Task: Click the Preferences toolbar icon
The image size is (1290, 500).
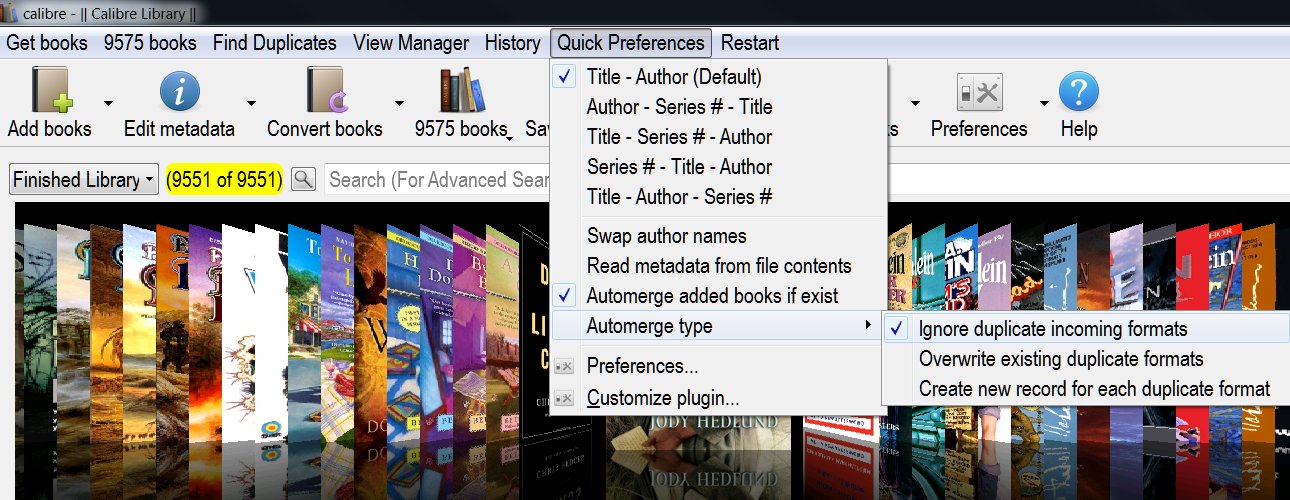Action: 979,93
